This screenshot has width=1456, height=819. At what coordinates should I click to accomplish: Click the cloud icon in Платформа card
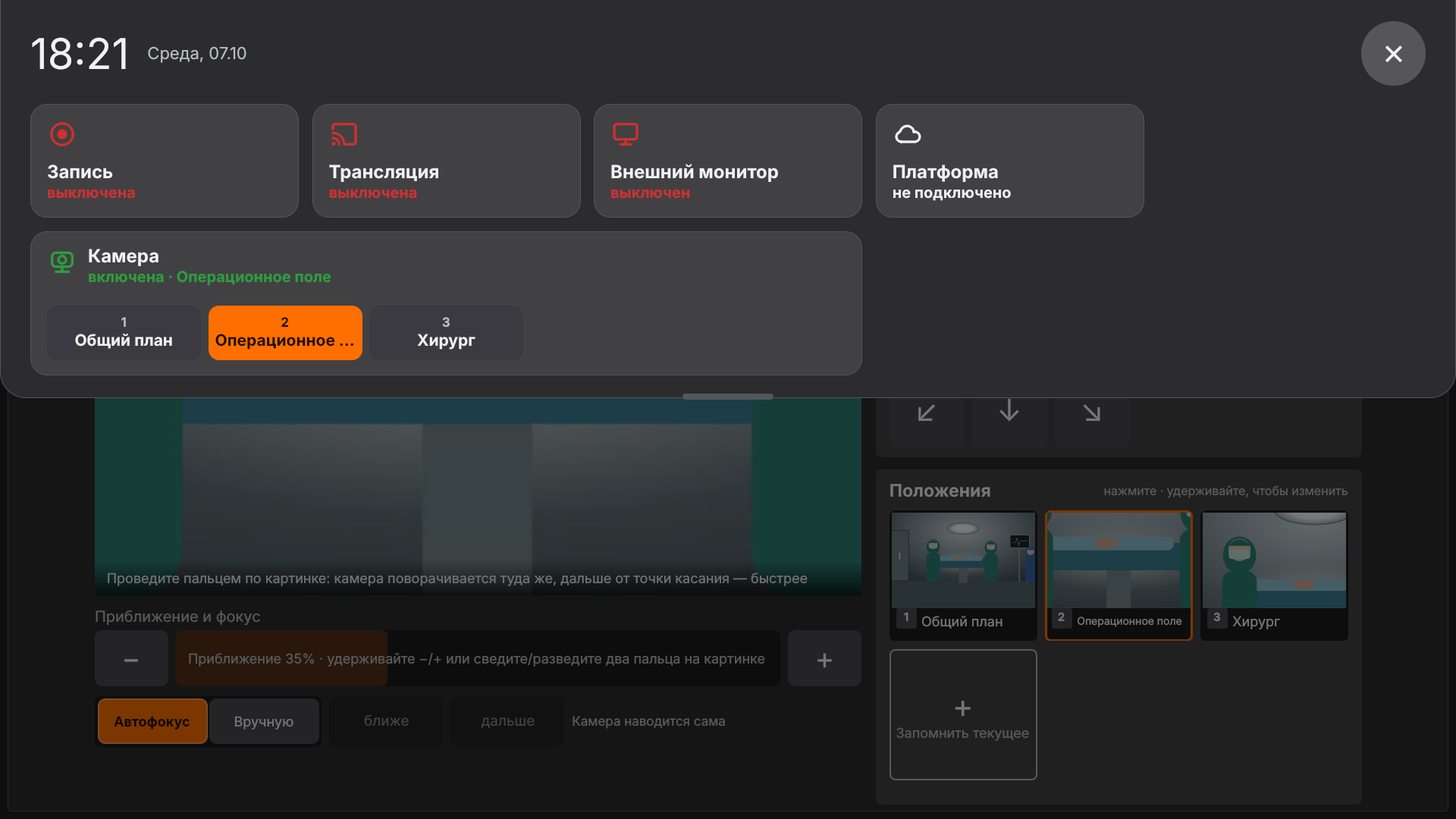click(908, 134)
